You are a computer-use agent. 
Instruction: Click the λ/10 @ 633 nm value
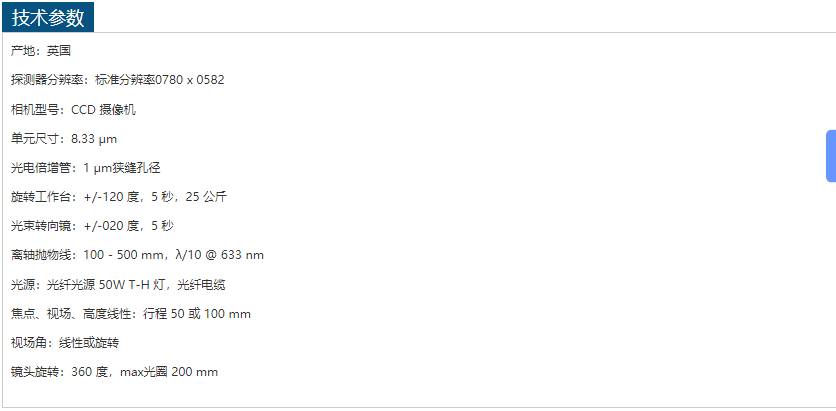[220, 255]
